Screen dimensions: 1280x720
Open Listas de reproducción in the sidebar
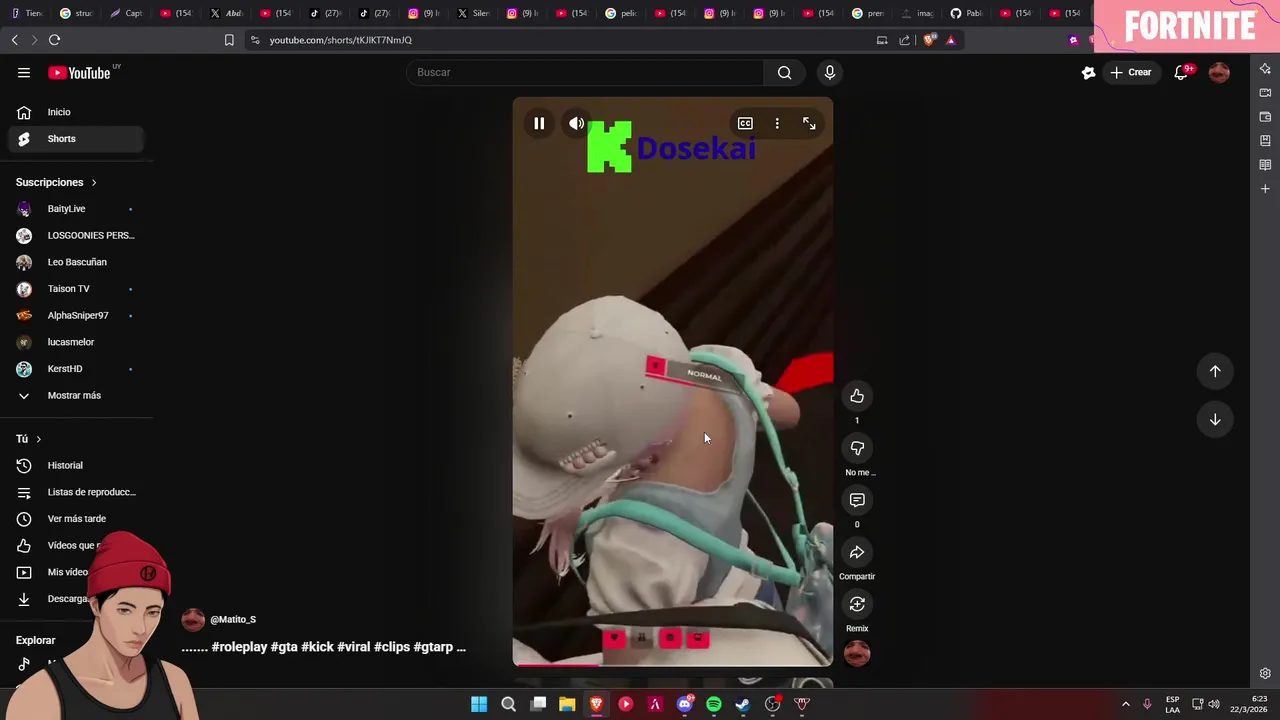coord(76,492)
